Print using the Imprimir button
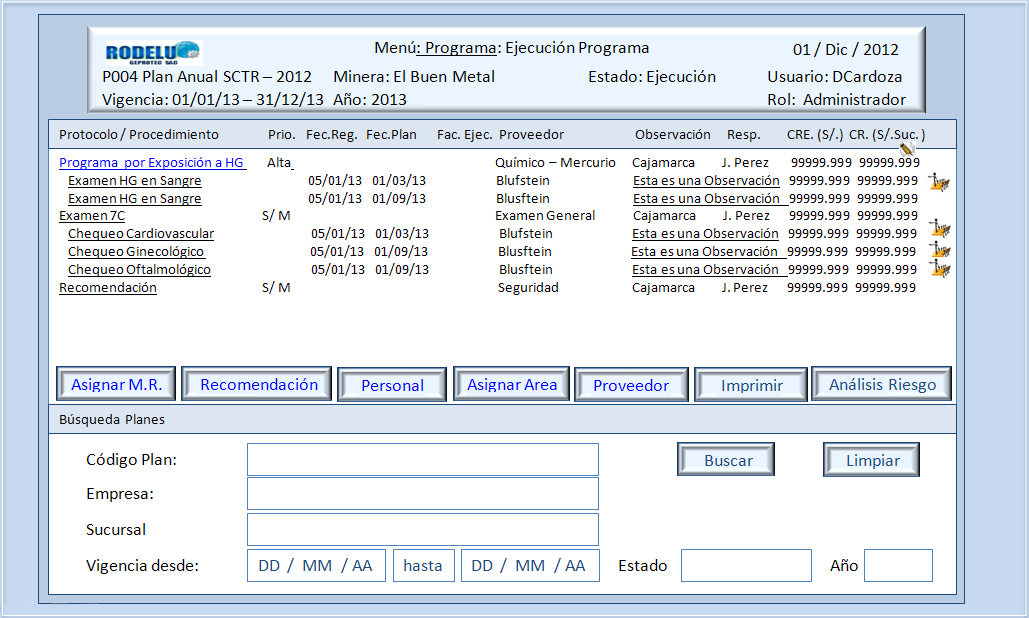 point(751,384)
